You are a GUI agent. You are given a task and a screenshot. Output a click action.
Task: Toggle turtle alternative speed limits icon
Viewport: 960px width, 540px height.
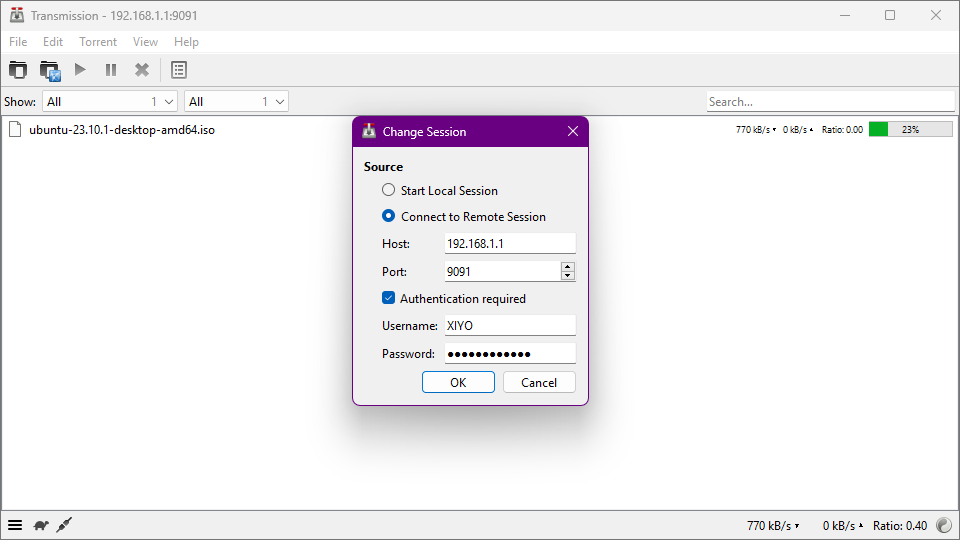pyautogui.click(x=41, y=525)
